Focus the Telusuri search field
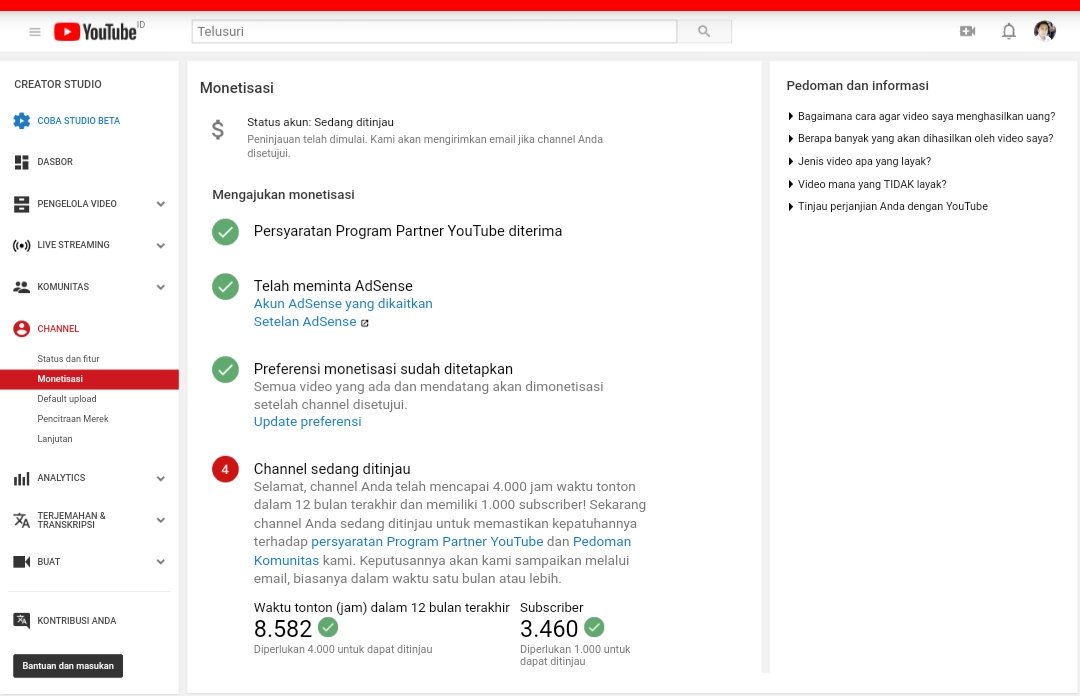 [434, 31]
